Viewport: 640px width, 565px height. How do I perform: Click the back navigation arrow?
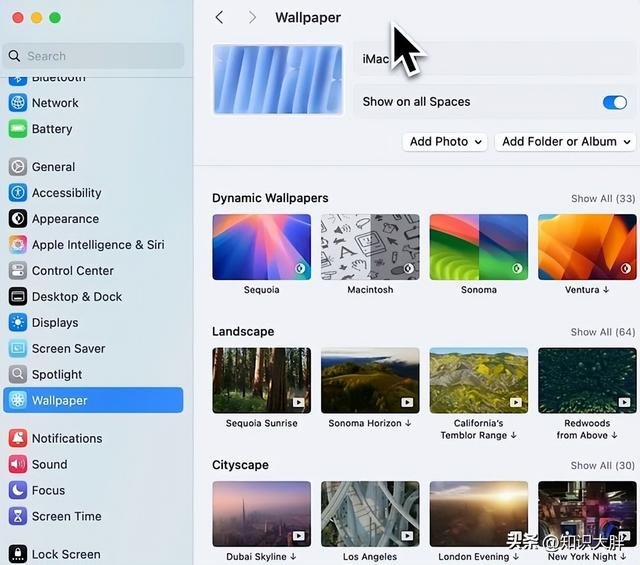pyautogui.click(x=220, y=18)
